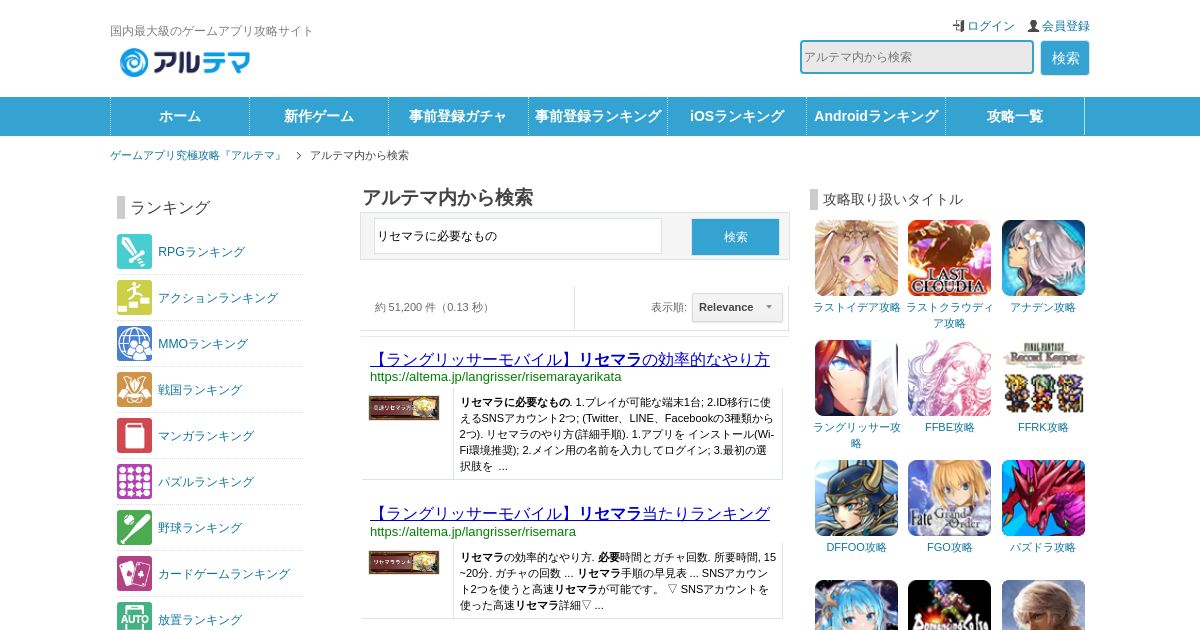
Task: Click FFBE攻略 text link
Action: 949,427
